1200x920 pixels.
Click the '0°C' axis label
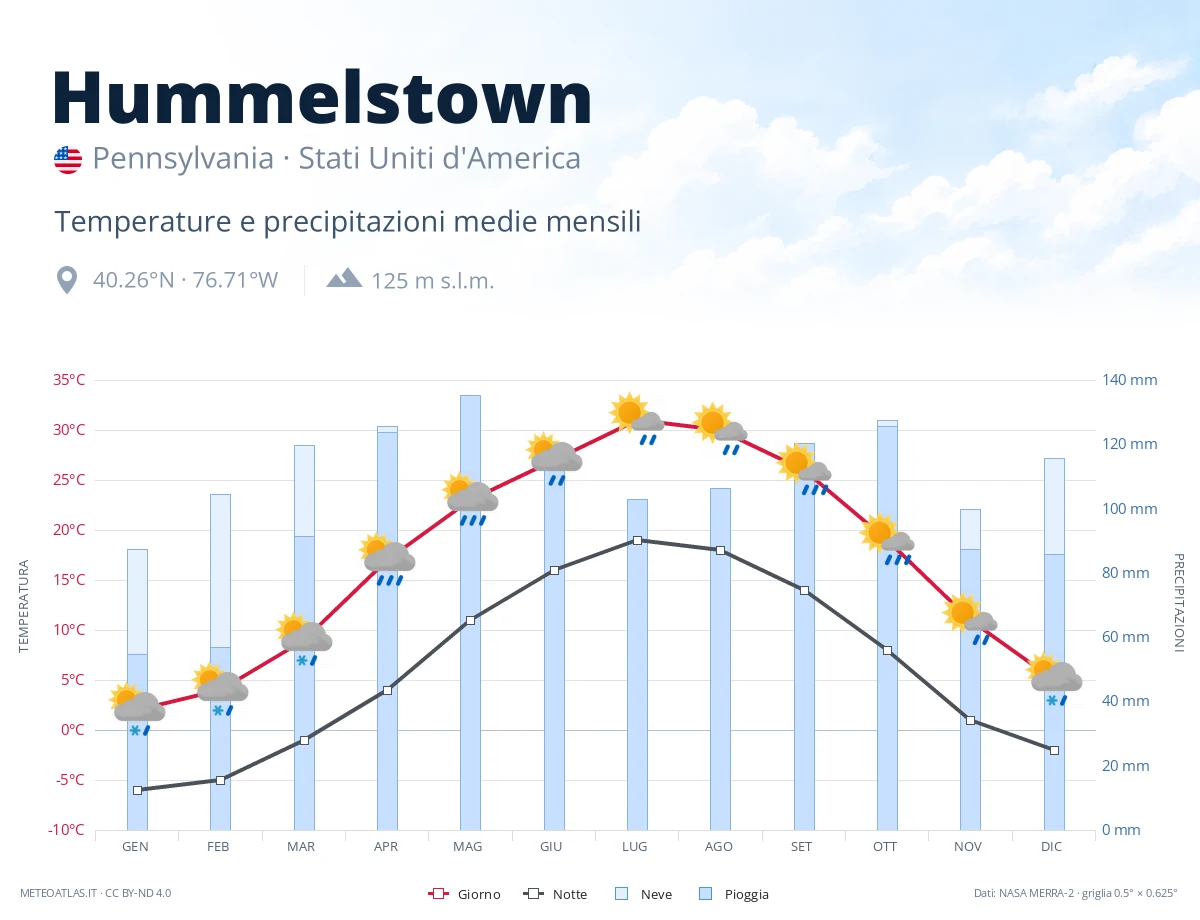[73, 730]
